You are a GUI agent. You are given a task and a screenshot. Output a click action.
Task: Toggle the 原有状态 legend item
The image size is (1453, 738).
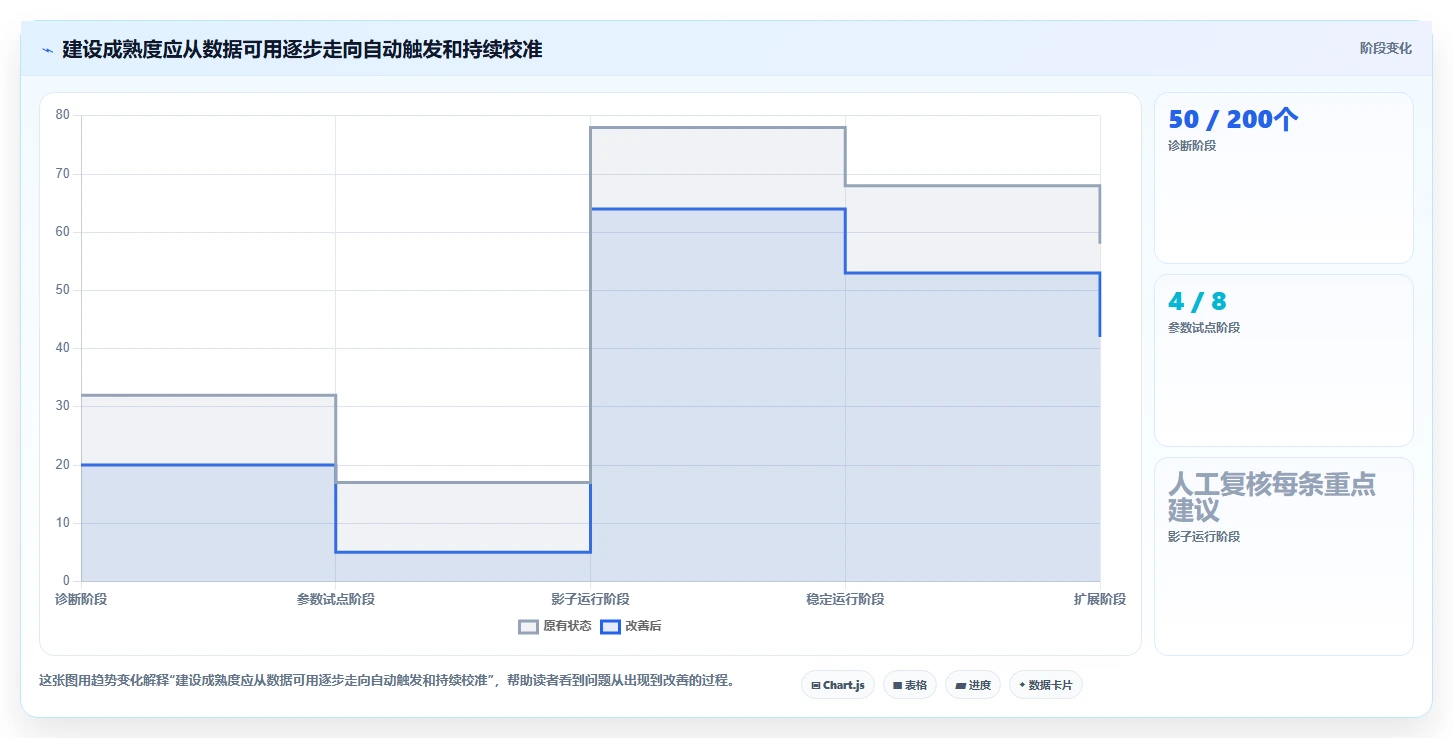(555, 627)
